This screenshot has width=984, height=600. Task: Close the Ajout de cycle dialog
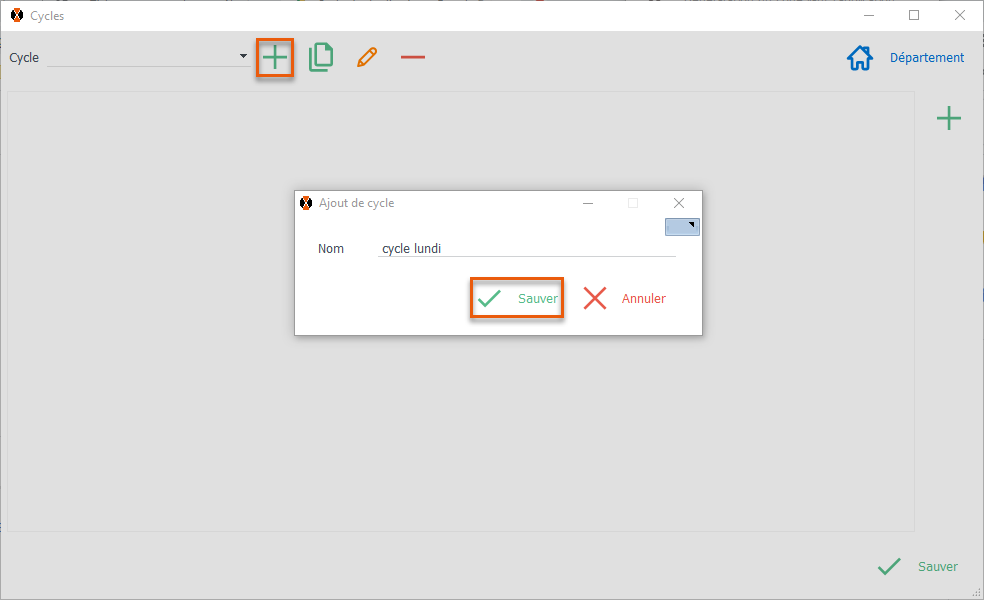point(679,203)
